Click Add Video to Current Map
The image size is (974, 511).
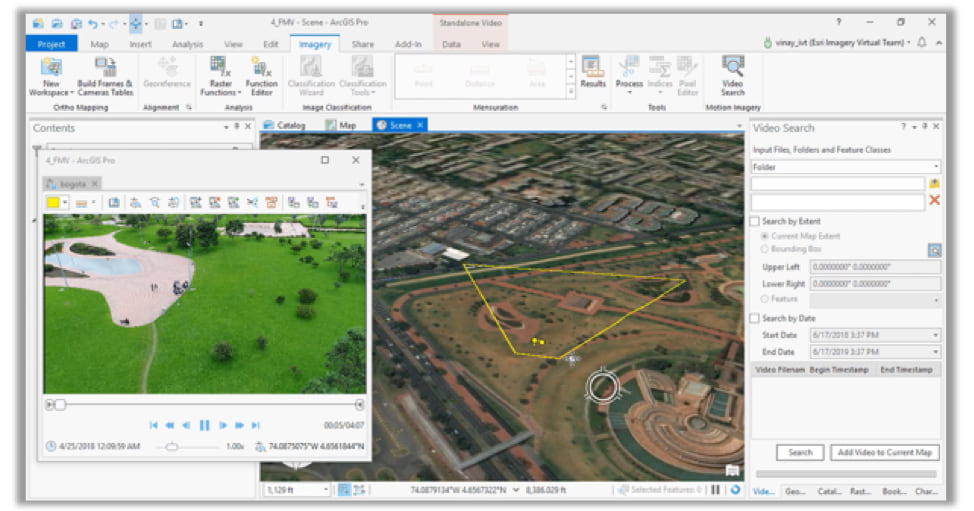(885, 452)
